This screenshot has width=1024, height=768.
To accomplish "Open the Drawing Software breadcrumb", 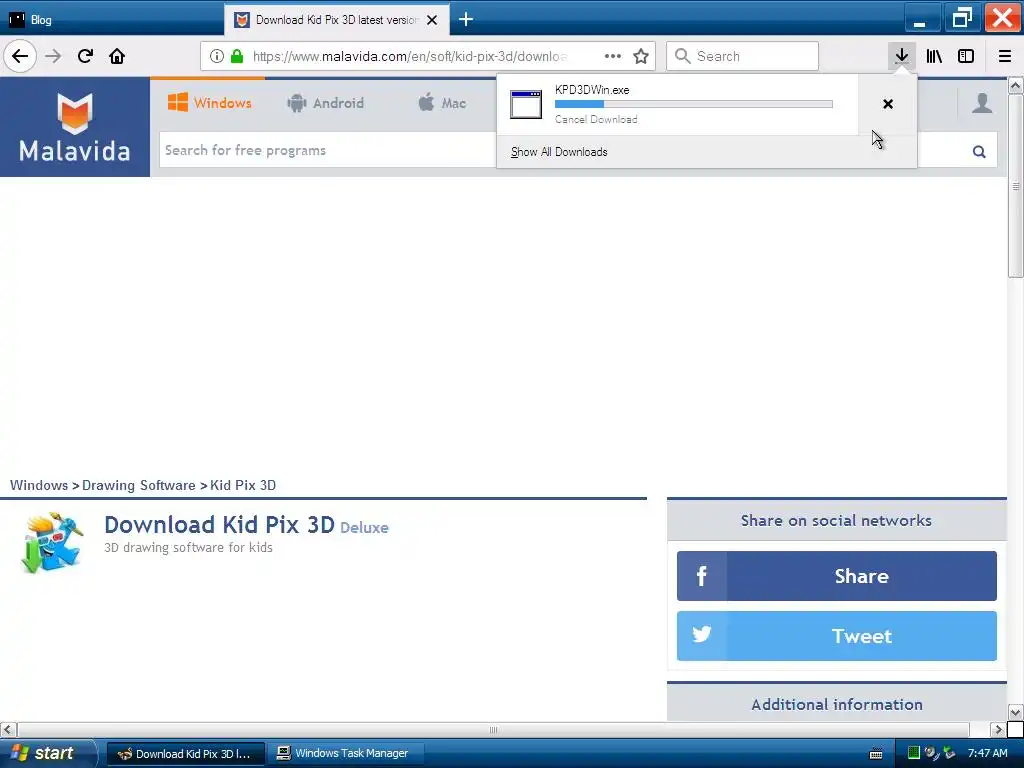I will (138, 485).
